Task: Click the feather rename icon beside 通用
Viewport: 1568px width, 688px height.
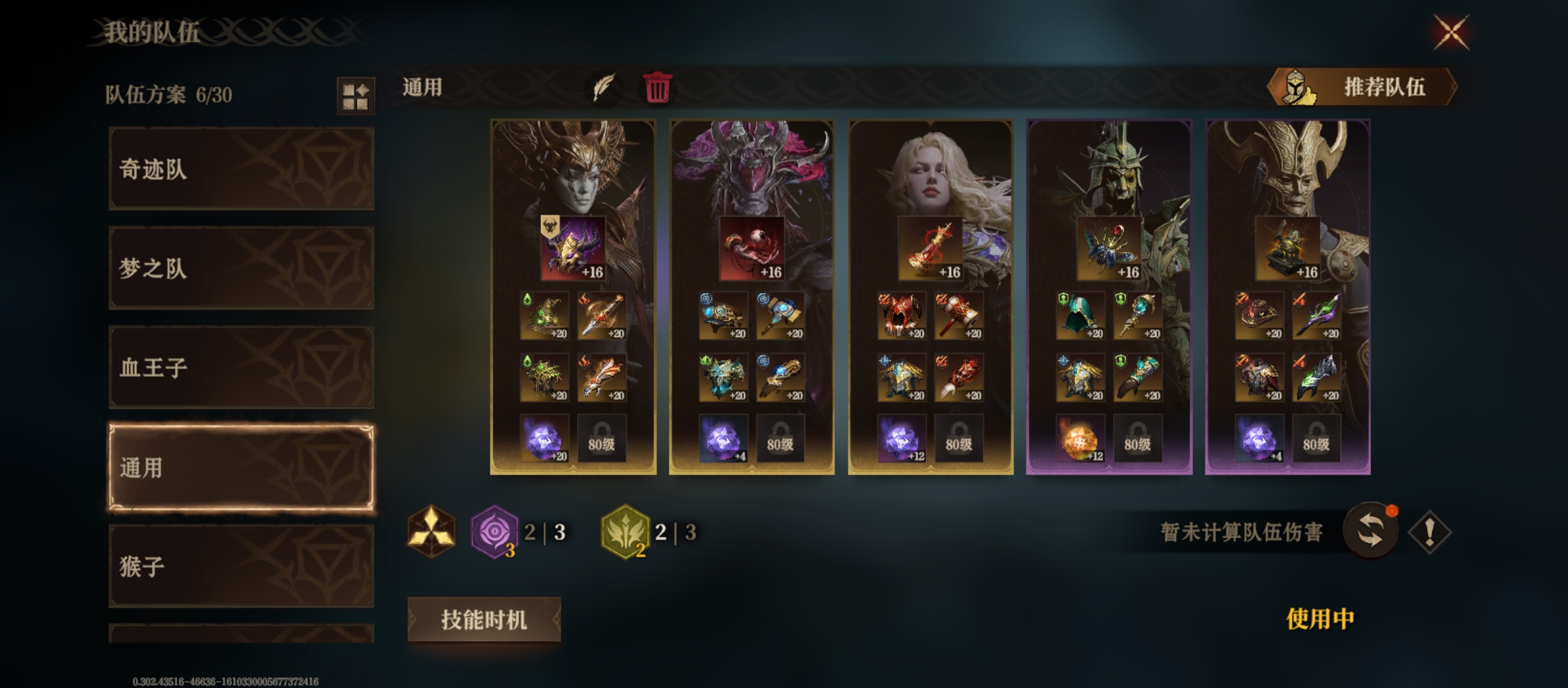Action: tap(602, 87)
